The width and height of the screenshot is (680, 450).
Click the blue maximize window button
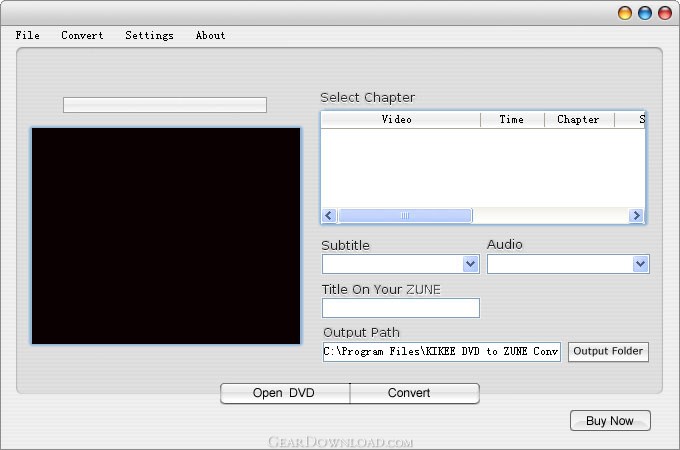click(645, 13)
